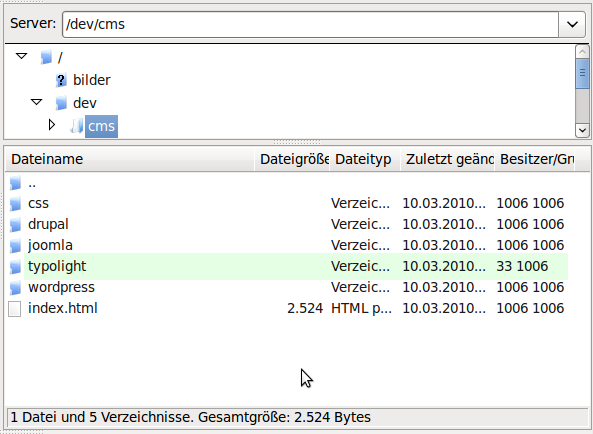Screen dimensions: 593x434
Task: Select the bilder tree entry
Action: 92,80
